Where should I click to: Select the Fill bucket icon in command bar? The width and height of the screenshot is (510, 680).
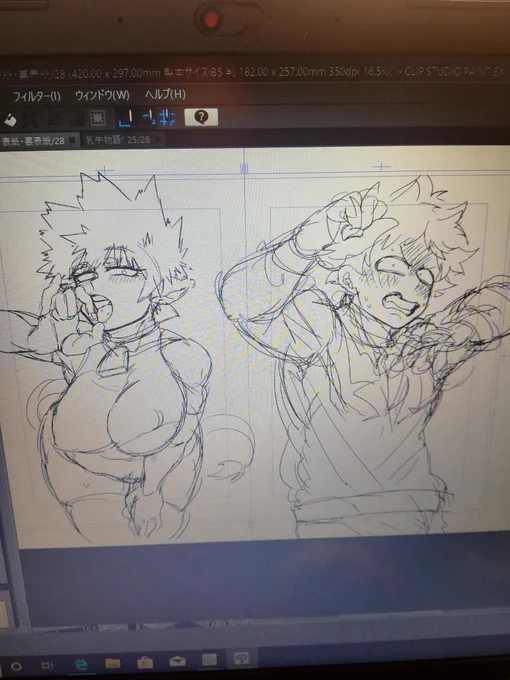click(10, 119)
